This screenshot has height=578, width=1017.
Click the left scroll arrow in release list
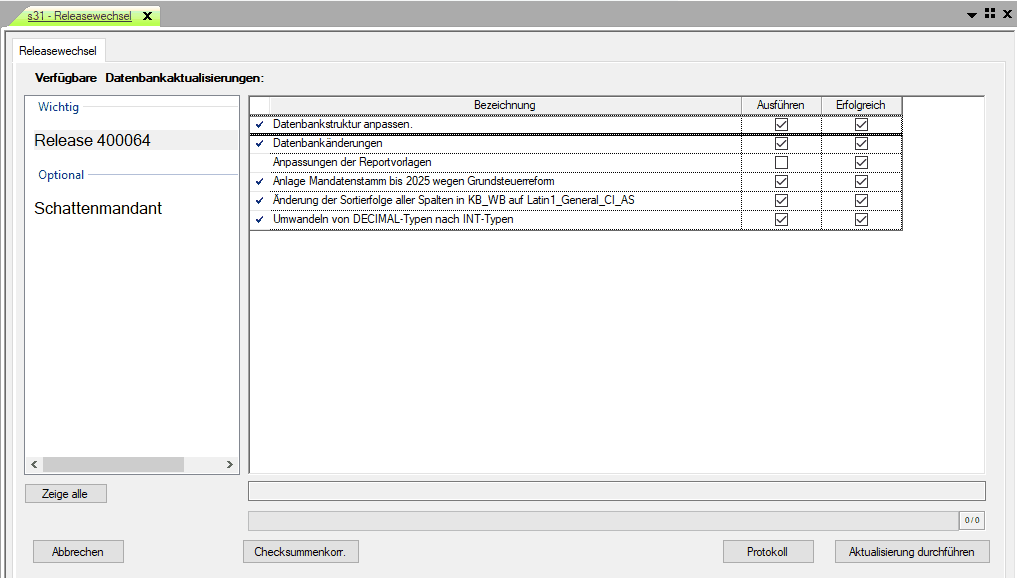pyautogui.click(x=33, y=465)
